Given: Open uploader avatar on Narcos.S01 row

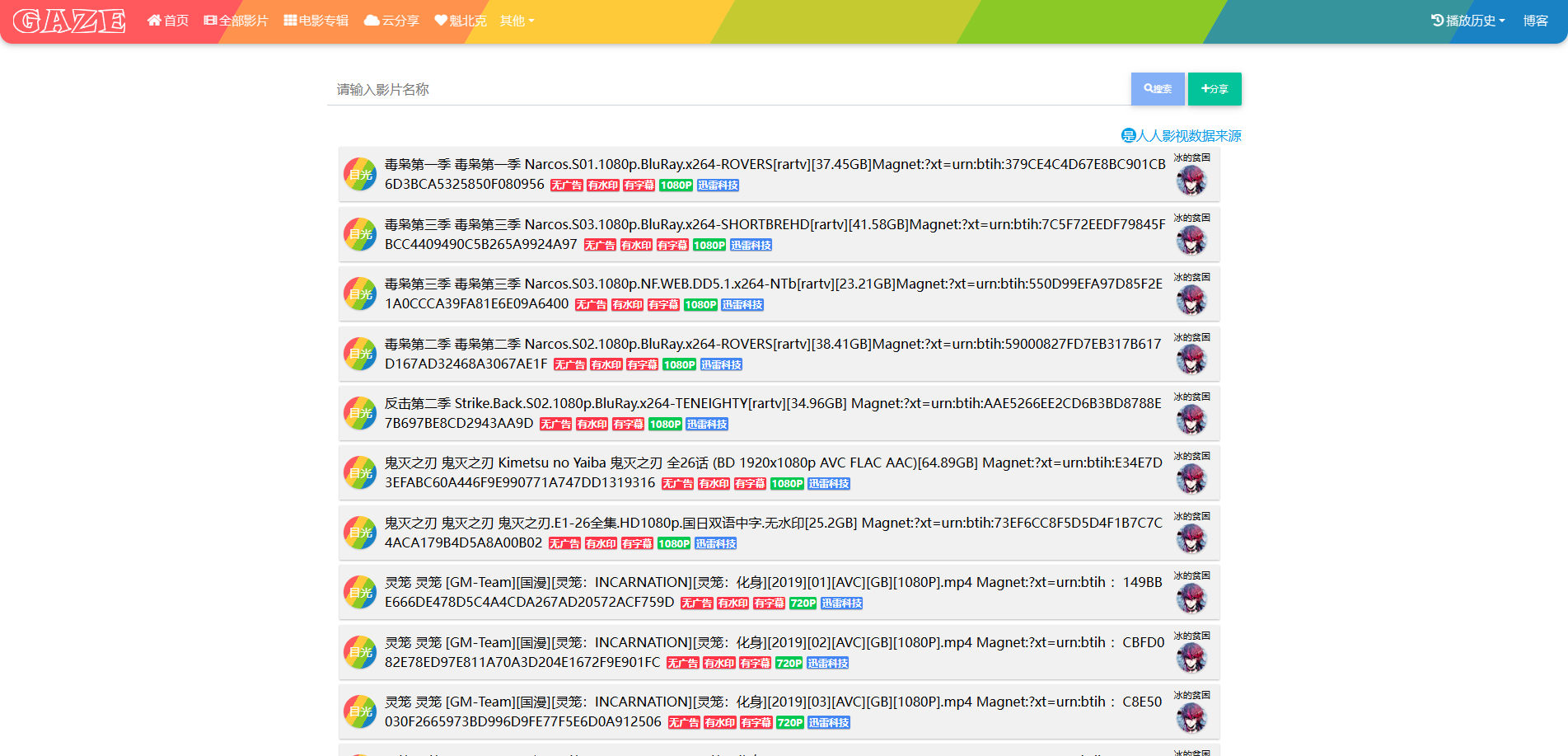Looking at the screenshot, I should click(x=1191, y=181).
